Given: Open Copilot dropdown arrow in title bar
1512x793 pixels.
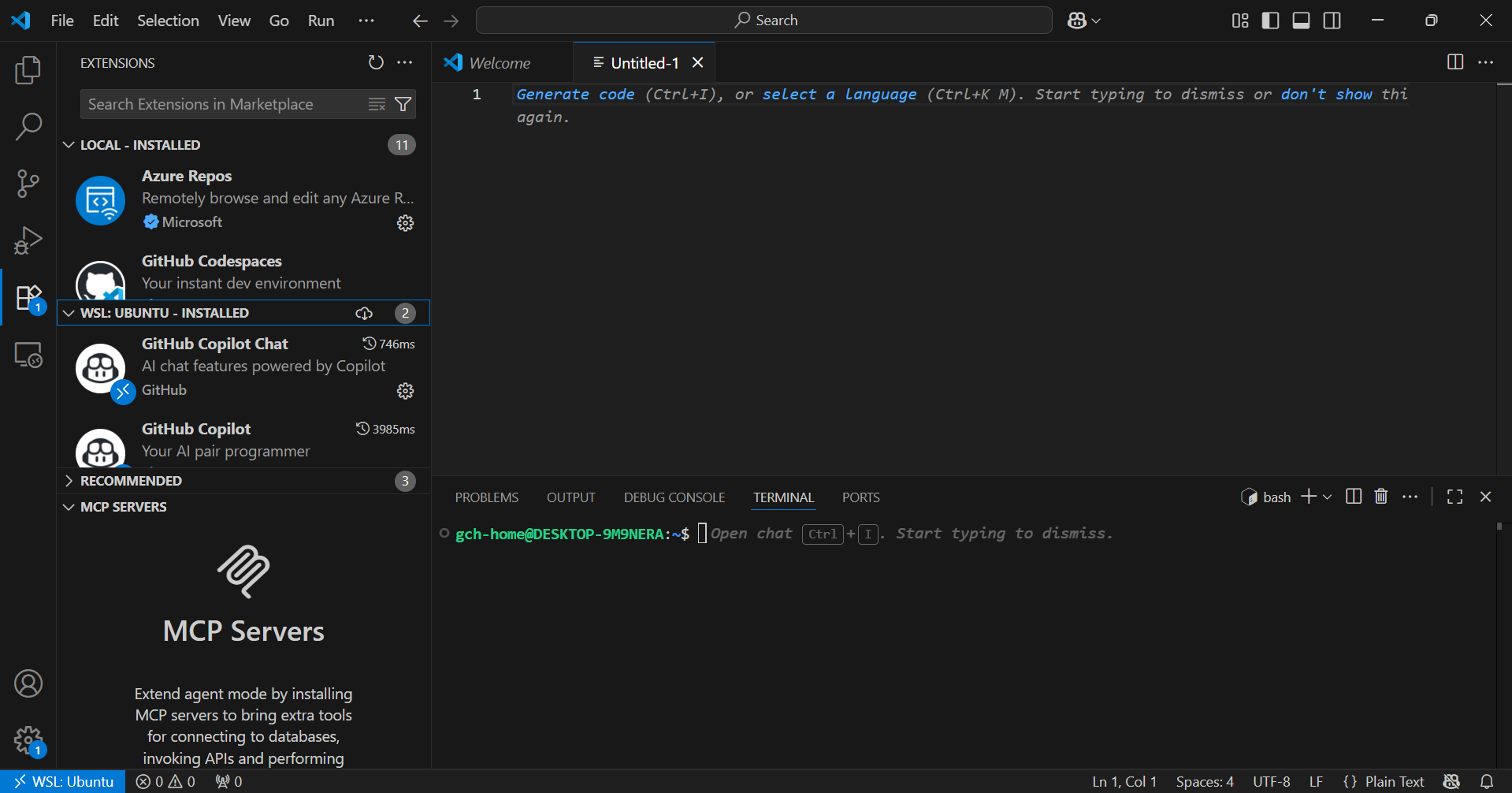Looking at the screenshot, I should pos(1096,21).
